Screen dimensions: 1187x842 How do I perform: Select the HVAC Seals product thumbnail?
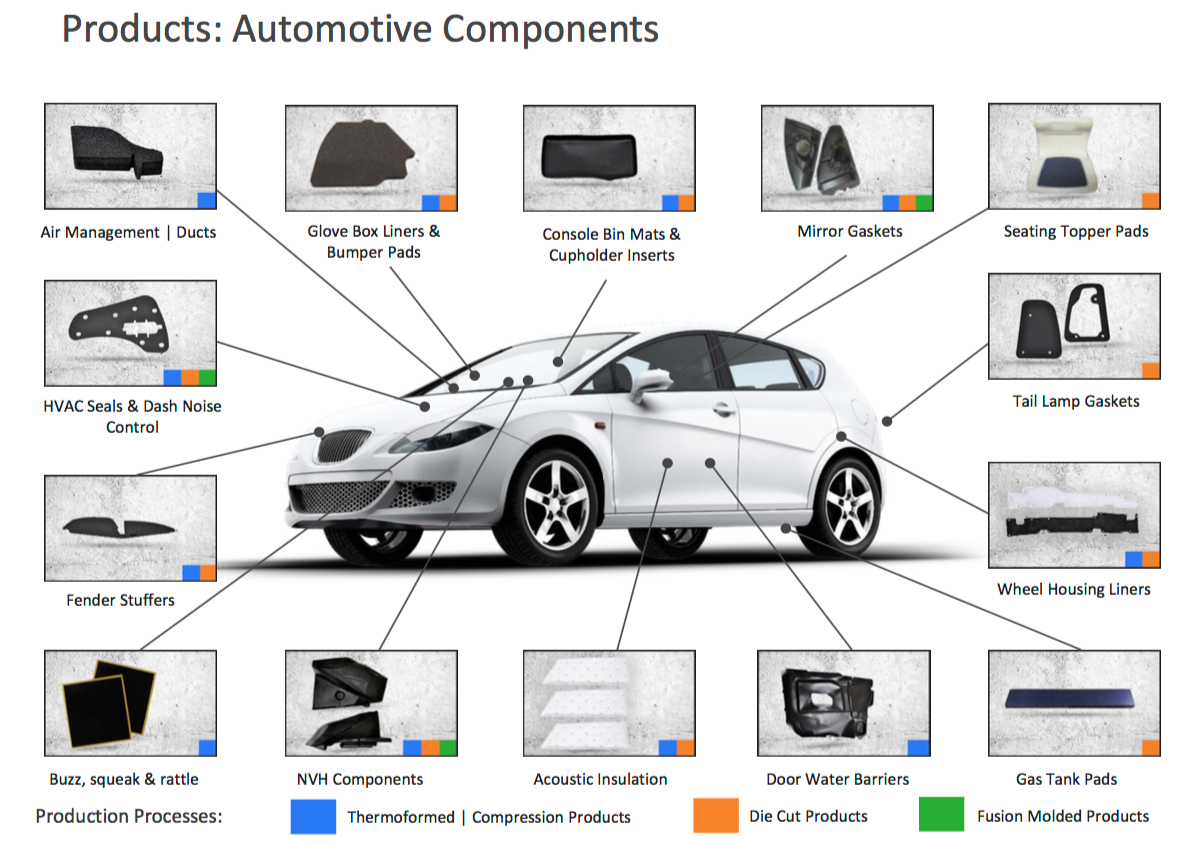click(x=130, y=333)
